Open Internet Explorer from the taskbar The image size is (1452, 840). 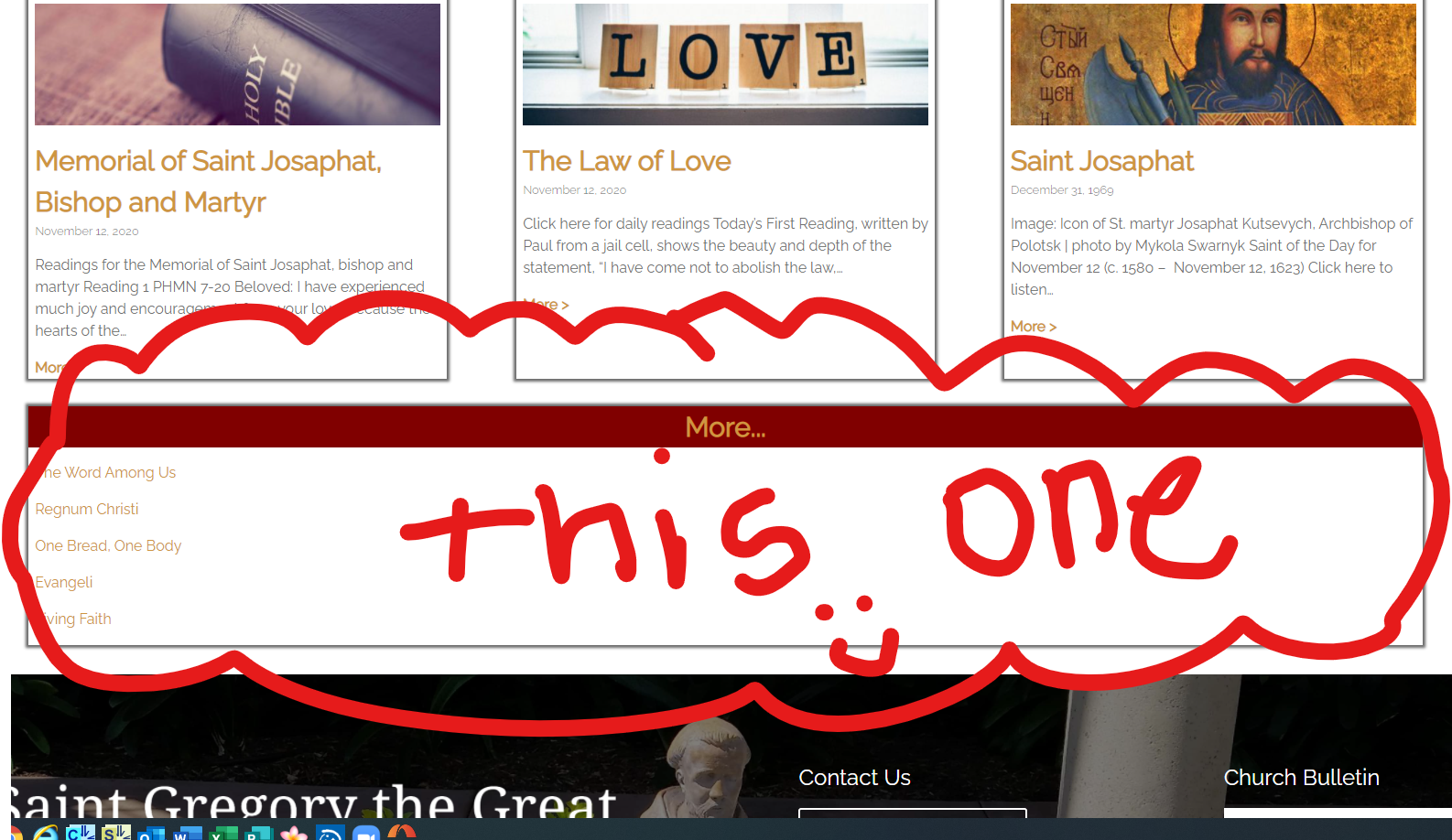45,833
